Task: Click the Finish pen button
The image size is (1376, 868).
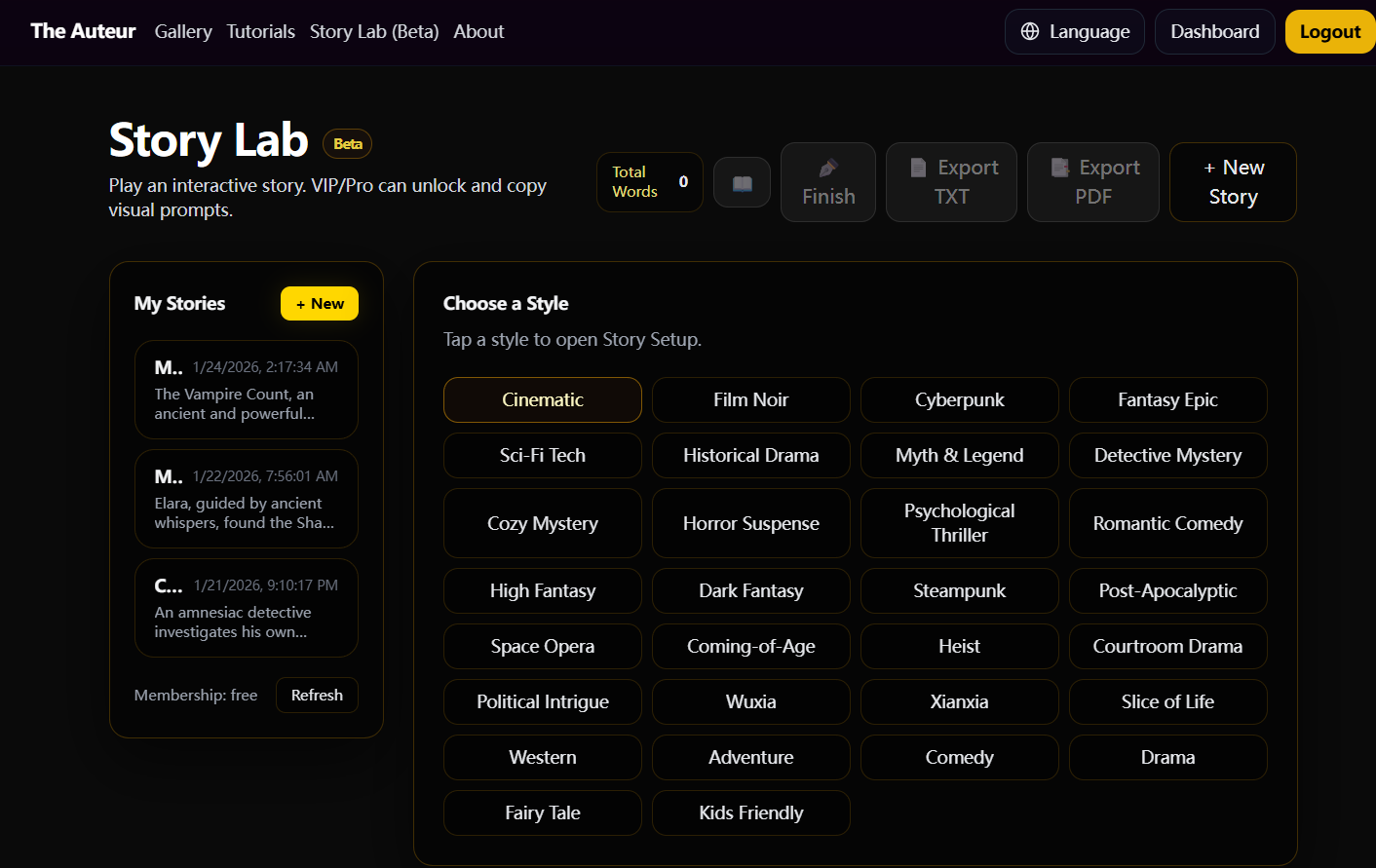Action: [x=828, y=182]
